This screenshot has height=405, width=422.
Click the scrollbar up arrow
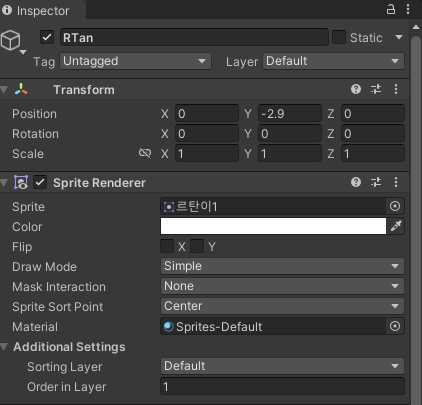pos(416,27)
